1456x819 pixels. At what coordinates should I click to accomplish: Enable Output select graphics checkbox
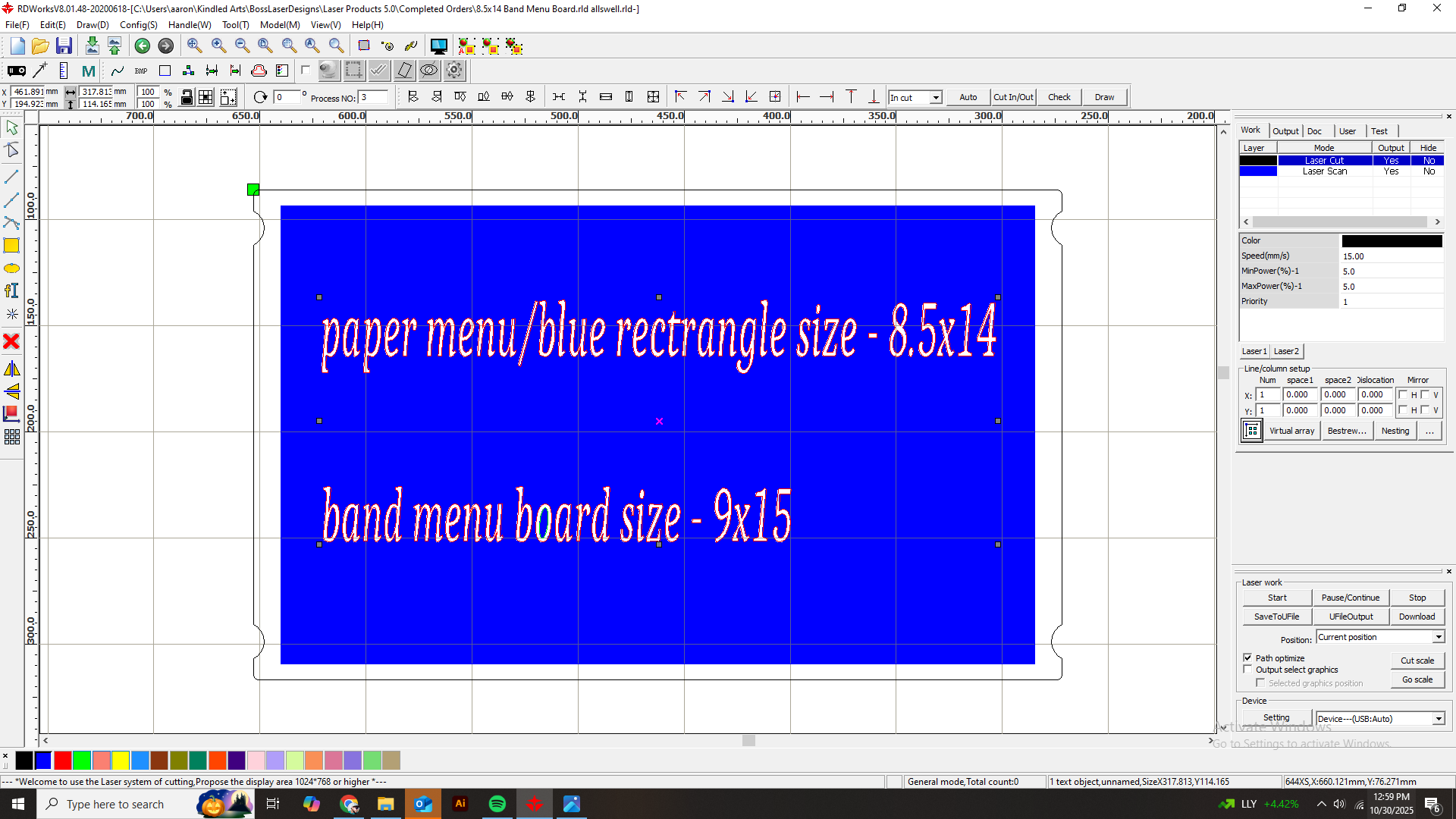click(x=1247, y=670)
